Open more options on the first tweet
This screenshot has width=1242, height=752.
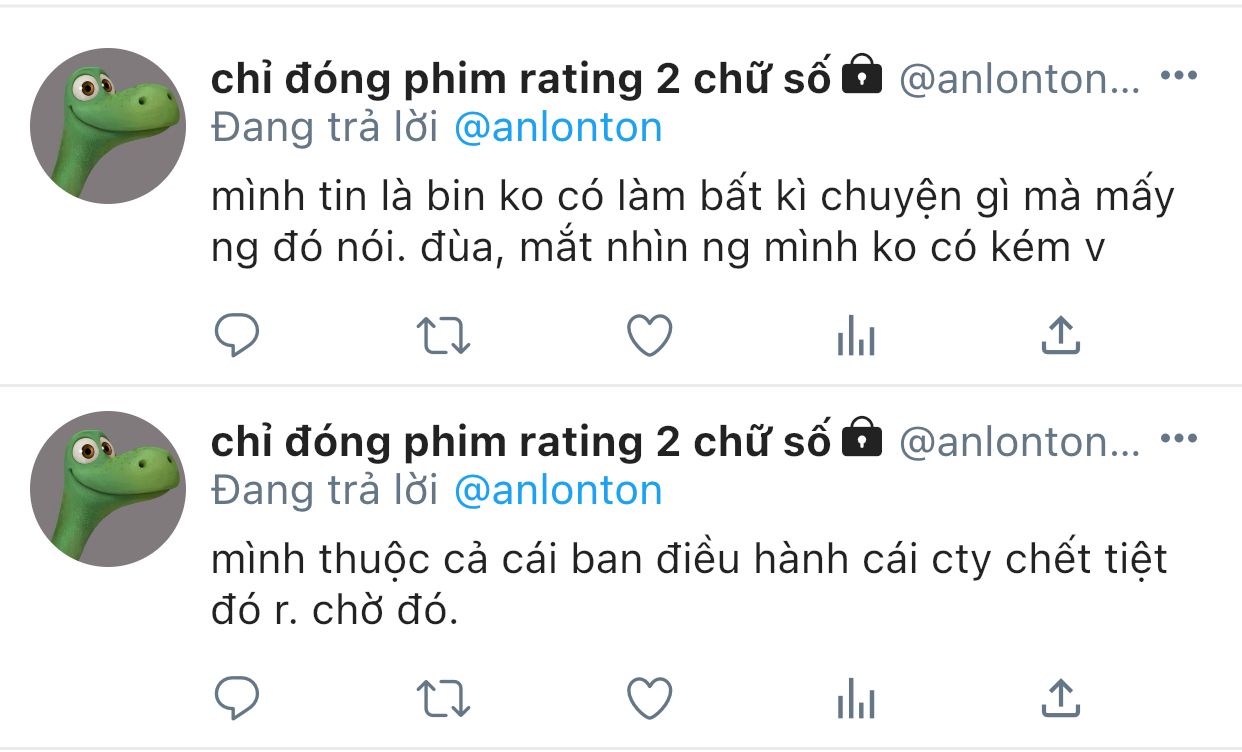tap(1178, 76)
